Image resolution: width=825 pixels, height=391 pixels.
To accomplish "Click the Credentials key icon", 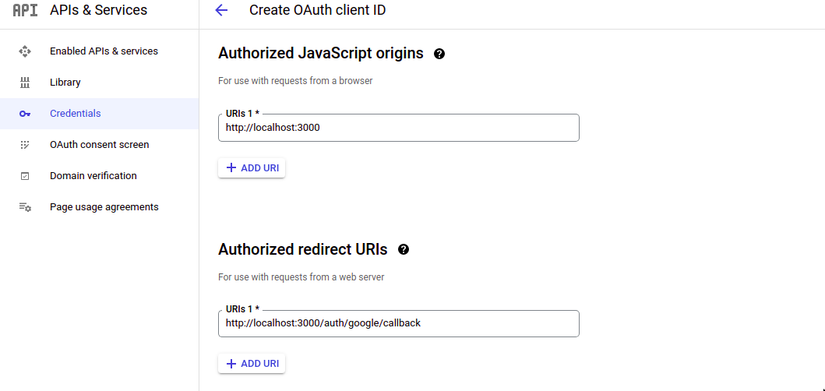I will coord(25,114).
